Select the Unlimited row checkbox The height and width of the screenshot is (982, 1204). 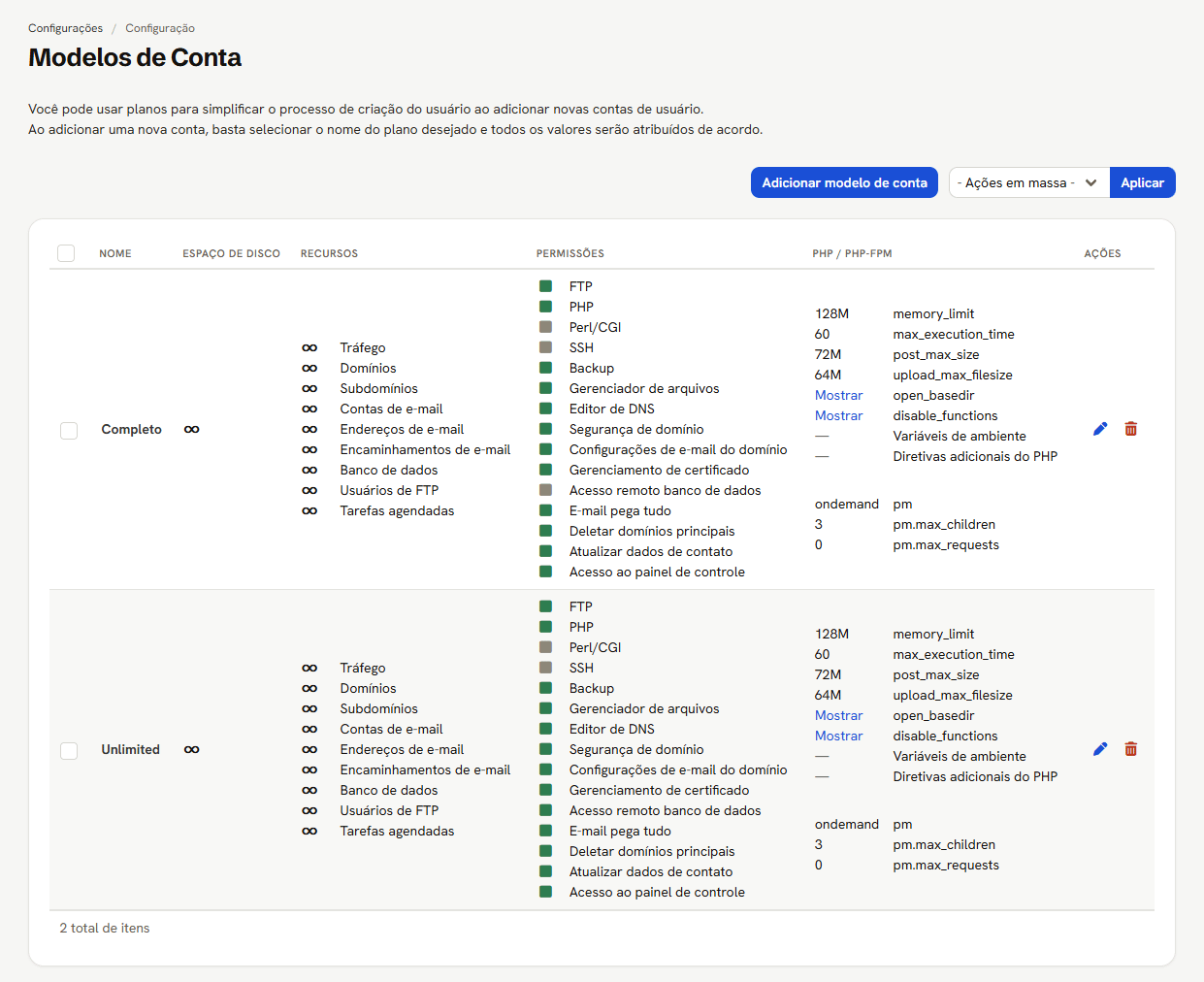69,750
